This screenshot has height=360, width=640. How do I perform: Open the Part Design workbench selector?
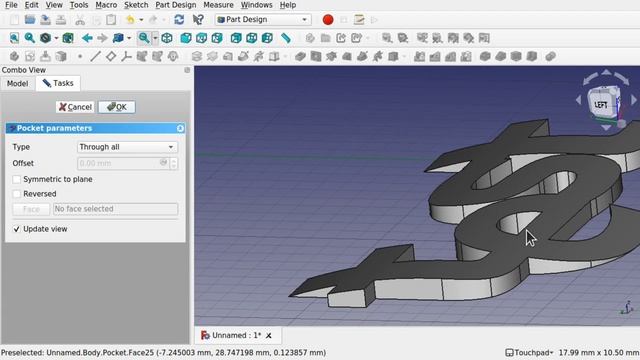(263, 20)
